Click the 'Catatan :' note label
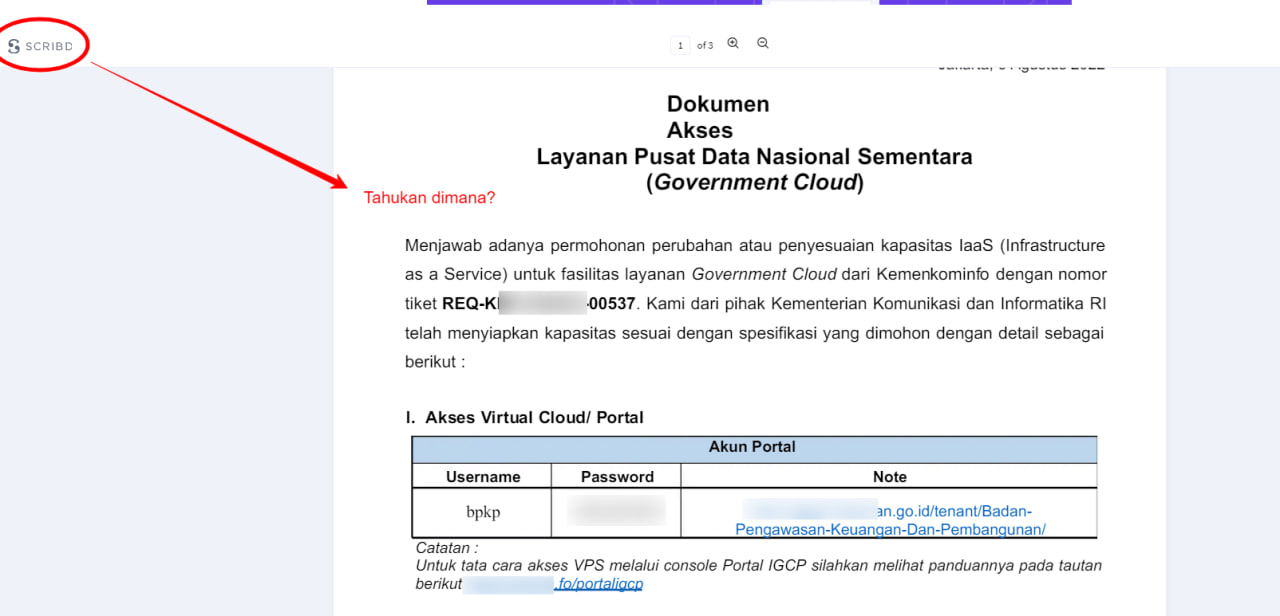Screen dimensions: 1280x616 pyautogui.click(x=446, y=549)
